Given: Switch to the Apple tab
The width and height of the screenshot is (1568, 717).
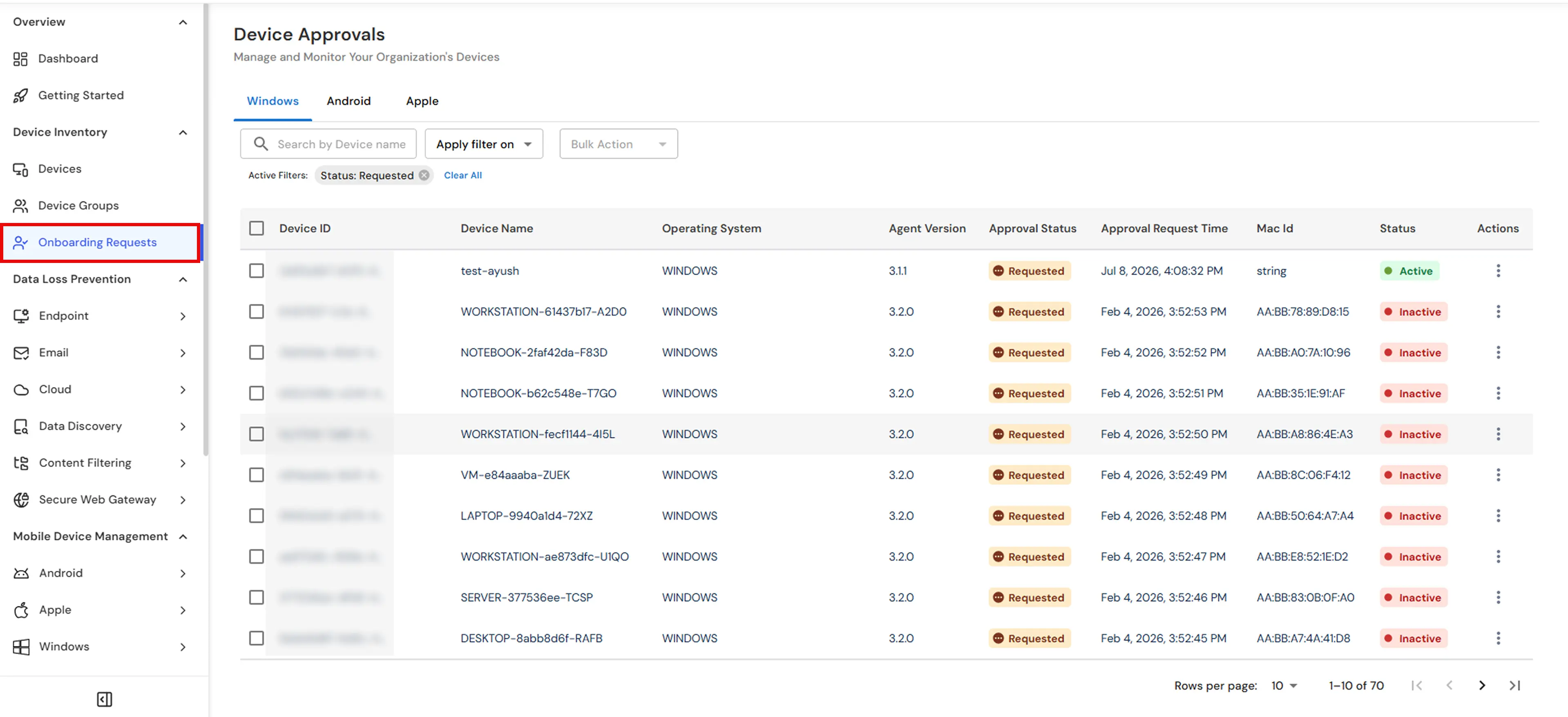Looking at the screenshot, I should pyautogui.click(x=422, y=101).
